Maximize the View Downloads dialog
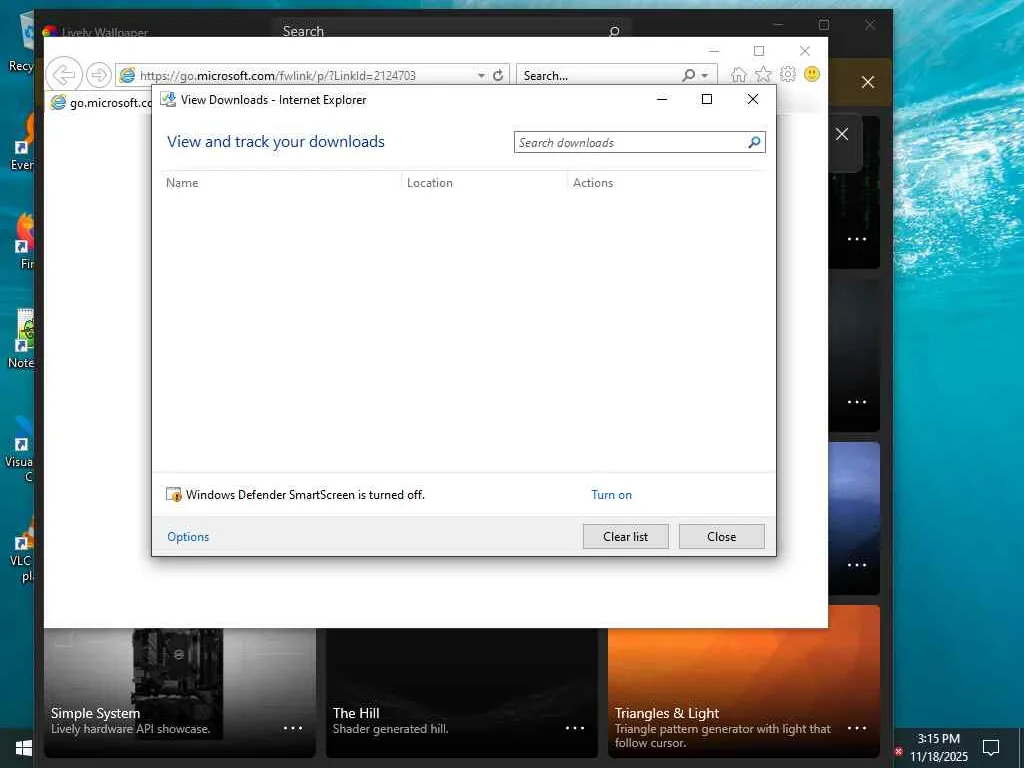This screenshot has width=1024, height=768. pos(707,99)
